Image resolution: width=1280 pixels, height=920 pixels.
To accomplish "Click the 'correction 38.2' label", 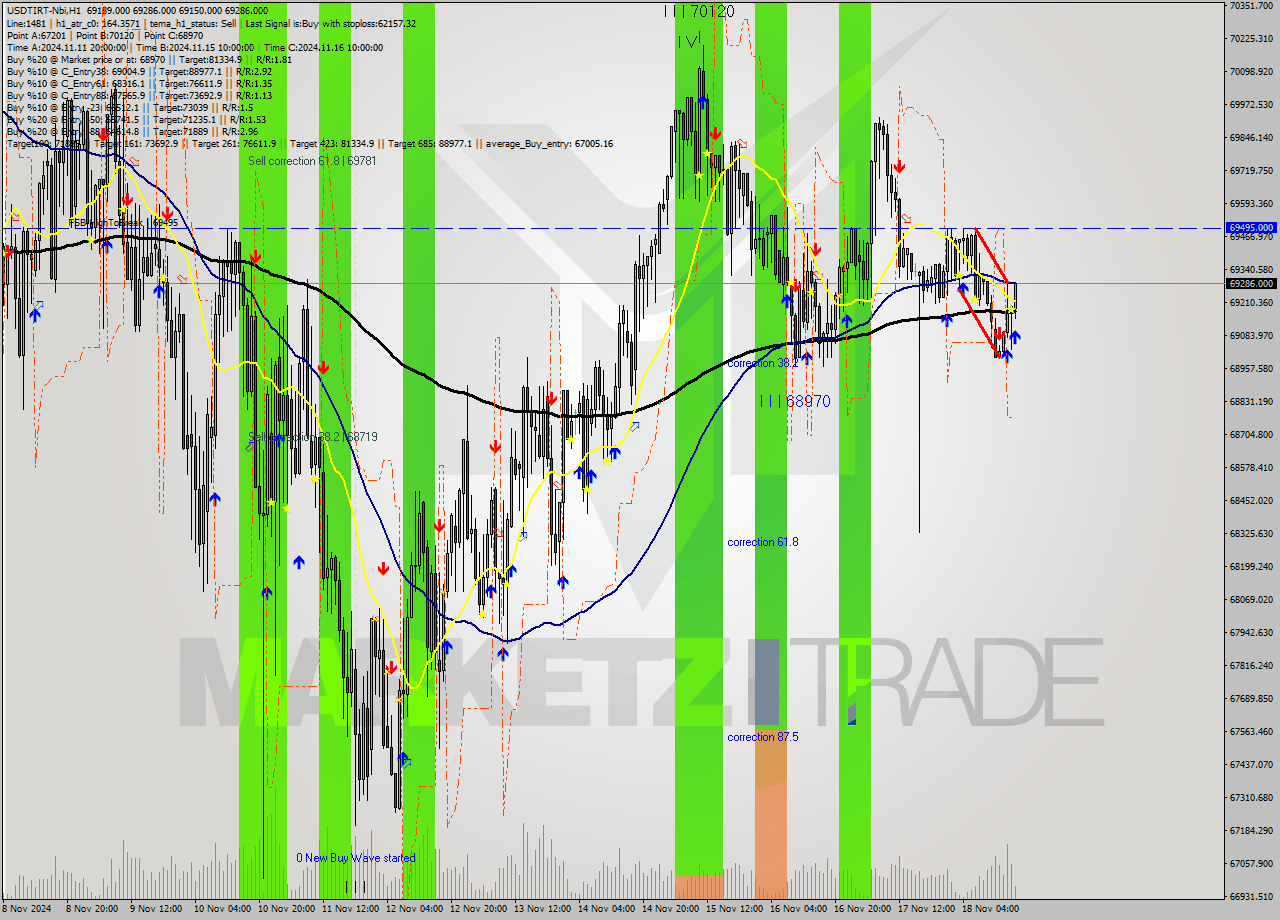I will pyautogui.click(x=762, y=363).
